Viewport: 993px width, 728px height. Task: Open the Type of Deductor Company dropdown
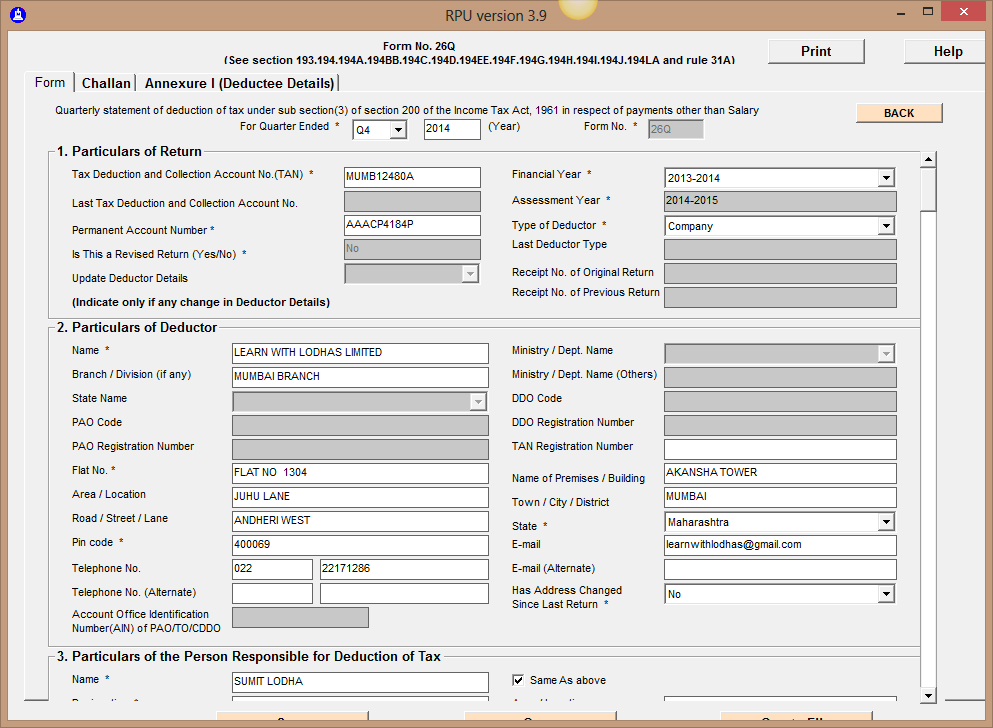(887, 226)
